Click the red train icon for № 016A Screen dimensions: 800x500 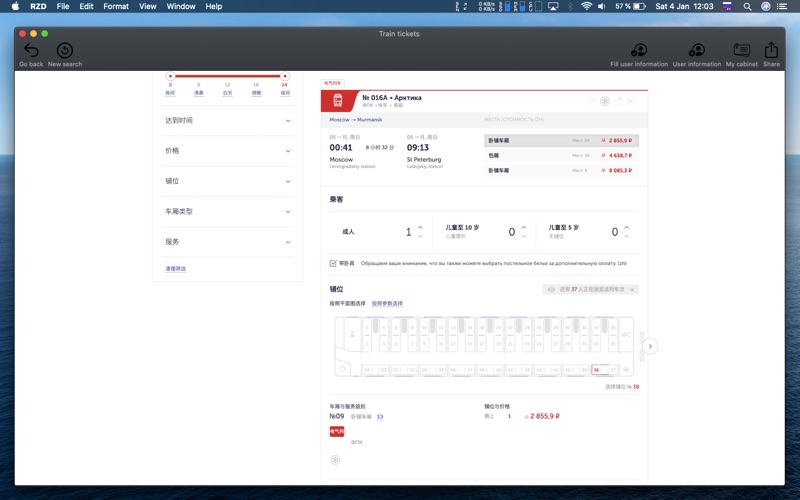click(337, 101)
